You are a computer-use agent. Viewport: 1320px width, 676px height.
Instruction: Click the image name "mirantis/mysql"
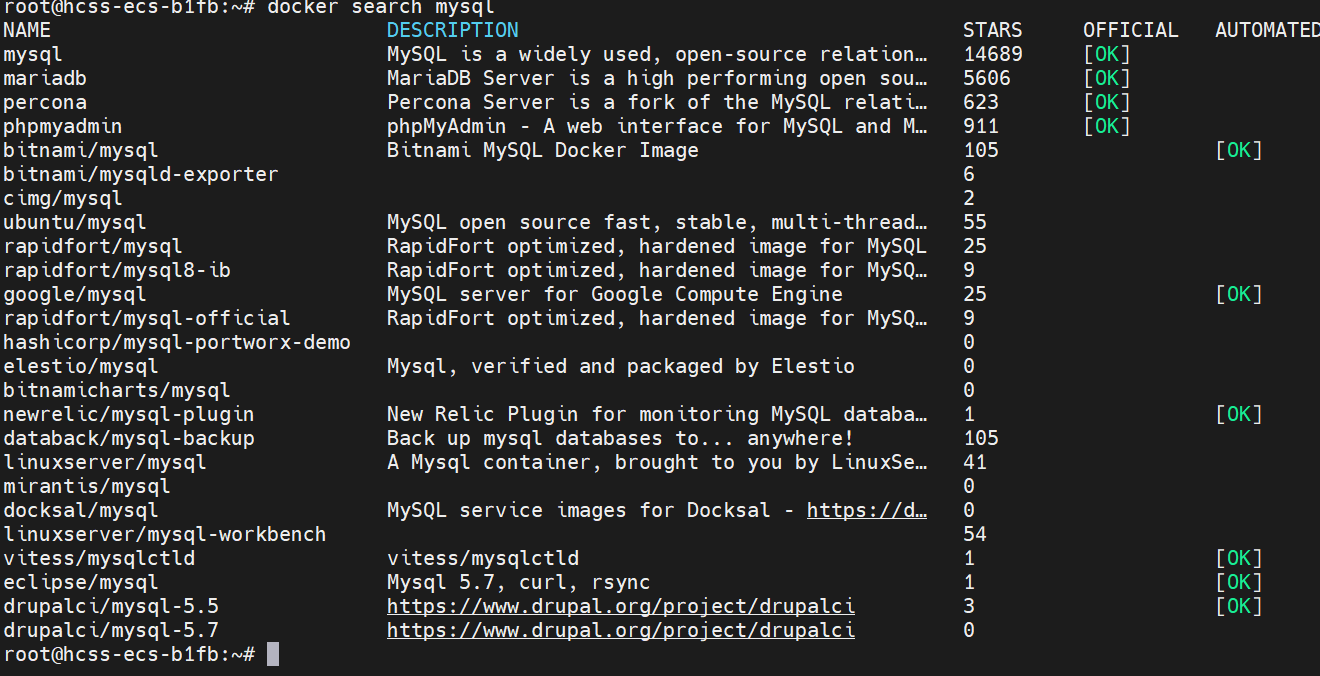[87, 487]
